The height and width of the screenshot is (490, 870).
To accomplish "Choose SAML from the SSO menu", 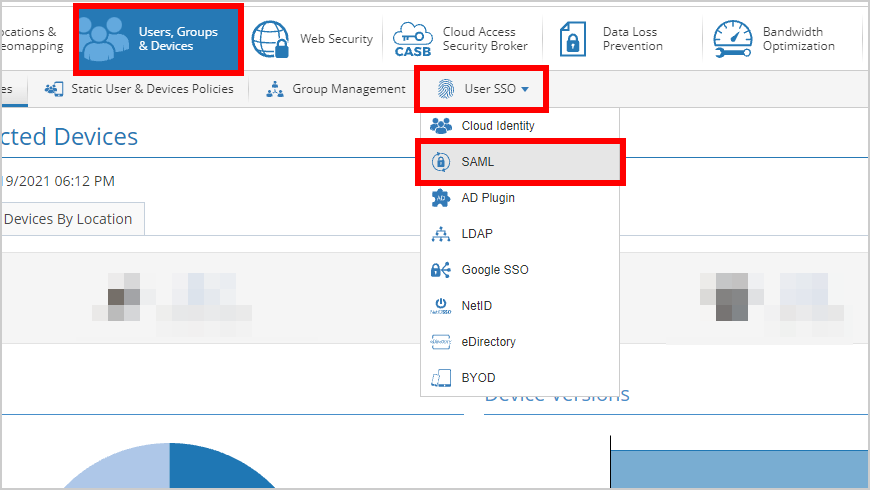I will [520, 162].
